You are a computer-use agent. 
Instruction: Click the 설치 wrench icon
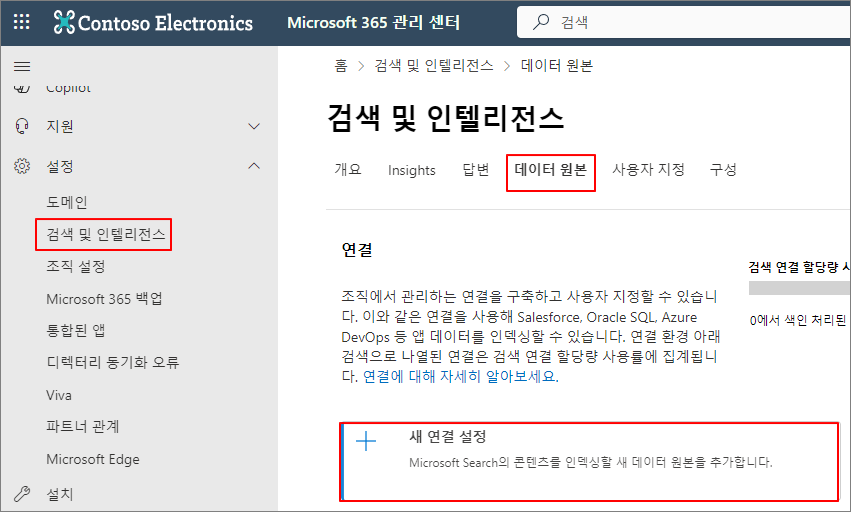pyautogui.click(x=22, y=494)
